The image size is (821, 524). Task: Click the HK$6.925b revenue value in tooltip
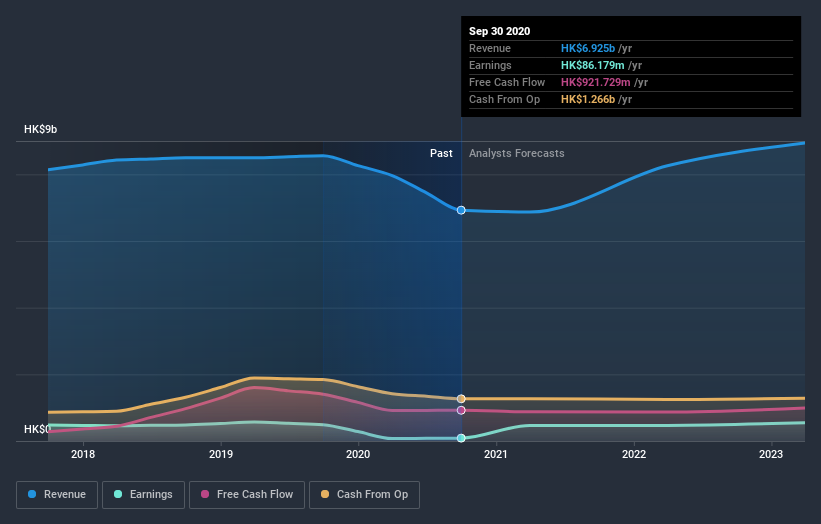point(588,48)
